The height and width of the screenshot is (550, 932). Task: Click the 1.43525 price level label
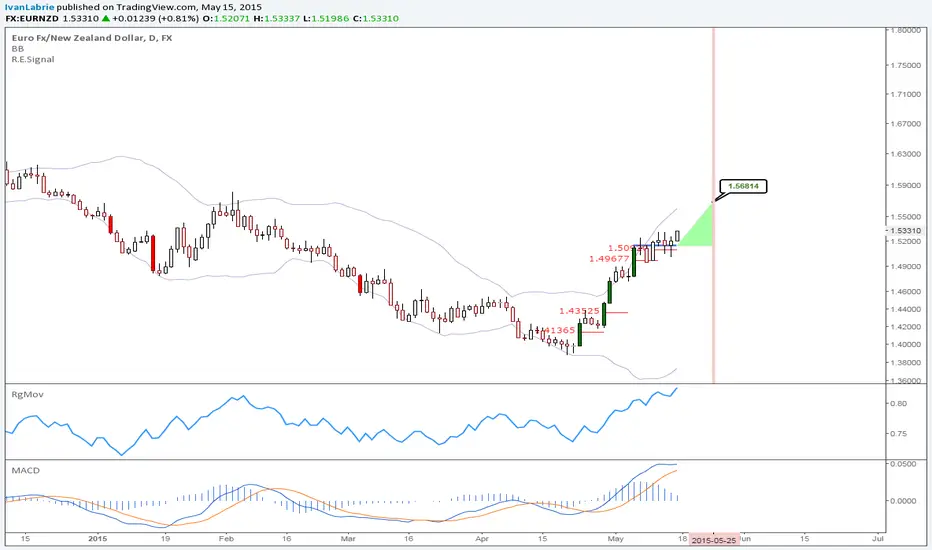(x=579, y=311)
